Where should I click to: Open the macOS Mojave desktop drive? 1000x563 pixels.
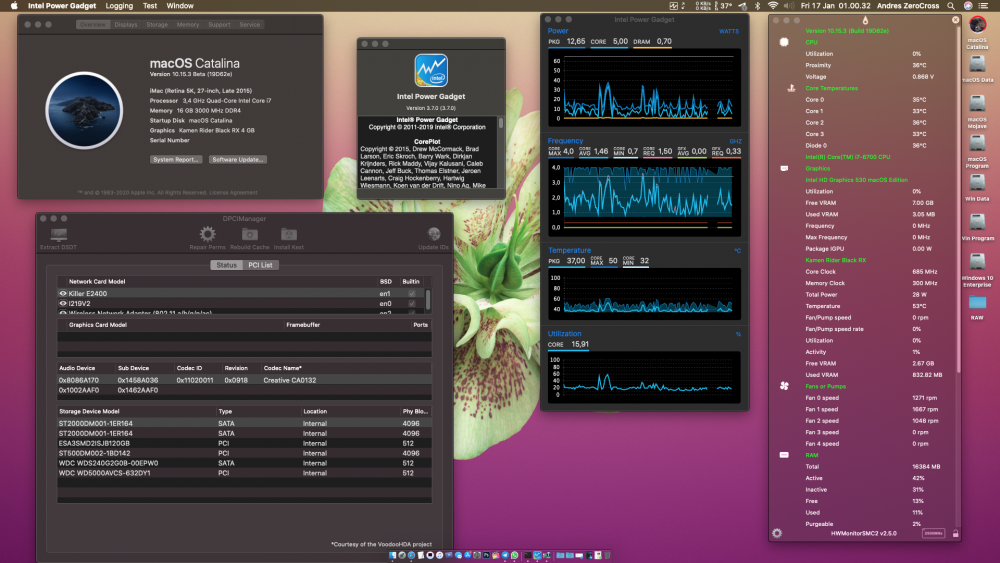(x=977, y=103)
